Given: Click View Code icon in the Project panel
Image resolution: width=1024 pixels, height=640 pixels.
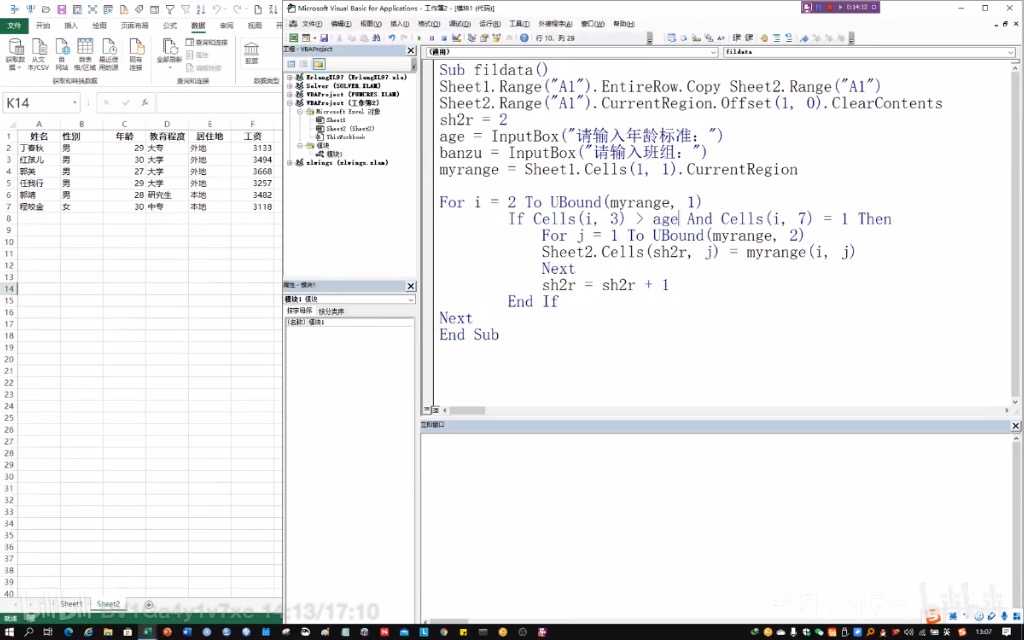Looking at the screenshot, I should (x=291, y=64).
